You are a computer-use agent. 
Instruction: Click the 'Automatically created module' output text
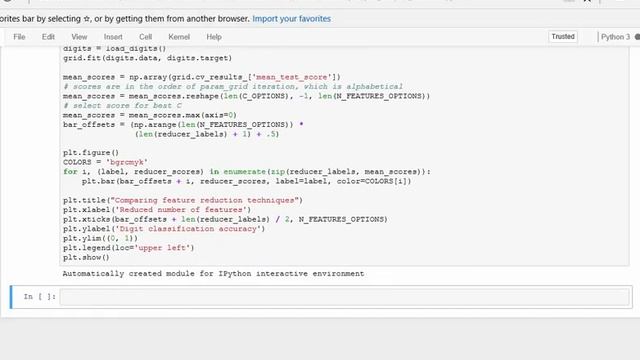pyautogui.click(x=213, y=273)
